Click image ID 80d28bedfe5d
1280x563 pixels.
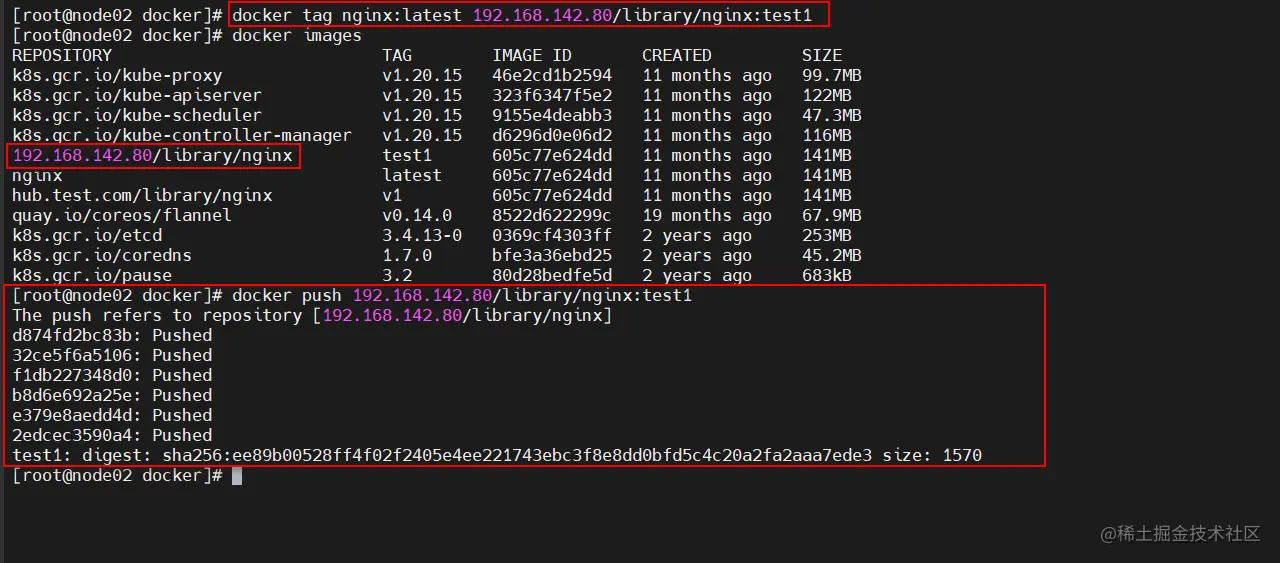[552, 275]
